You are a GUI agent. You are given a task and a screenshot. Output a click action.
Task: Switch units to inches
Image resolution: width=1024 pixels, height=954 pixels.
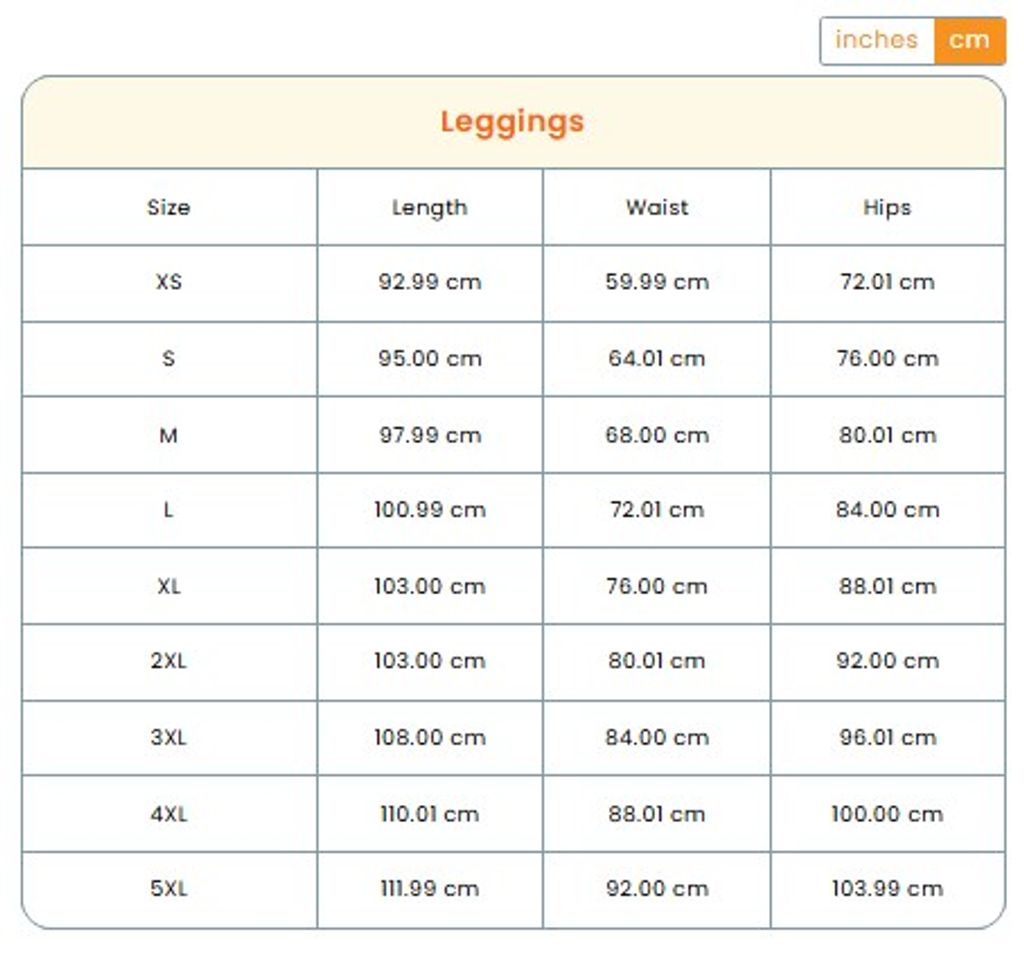pos(876,40)
